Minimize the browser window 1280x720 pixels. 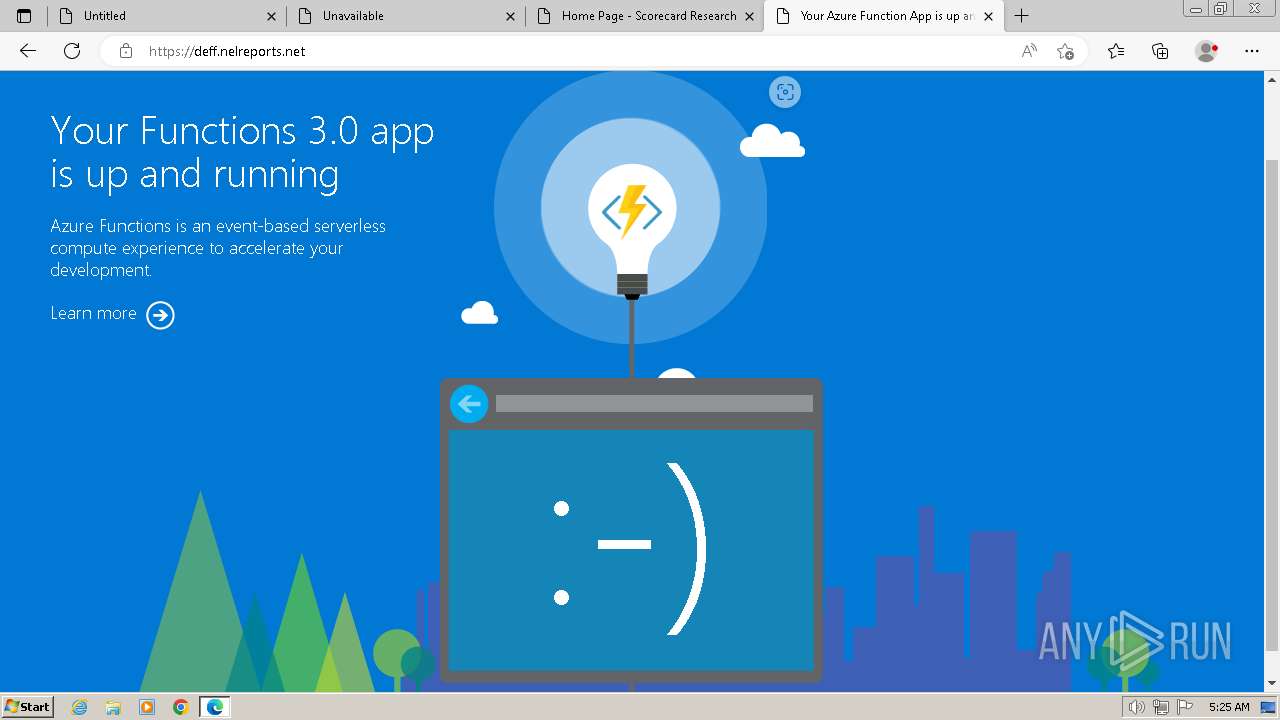1196,9
